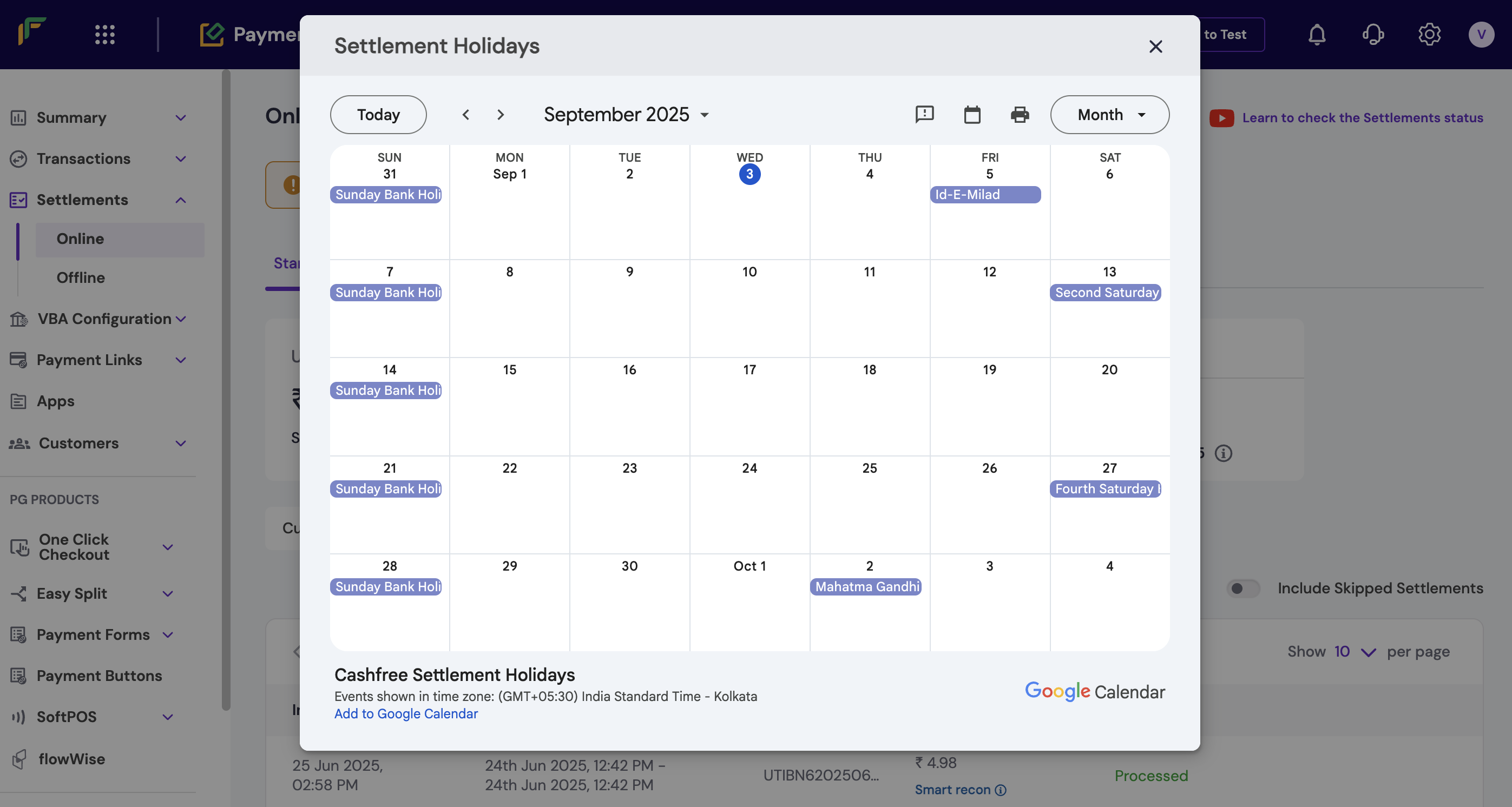
Task: Open notifications bell icon
Action: [1317, 35]
